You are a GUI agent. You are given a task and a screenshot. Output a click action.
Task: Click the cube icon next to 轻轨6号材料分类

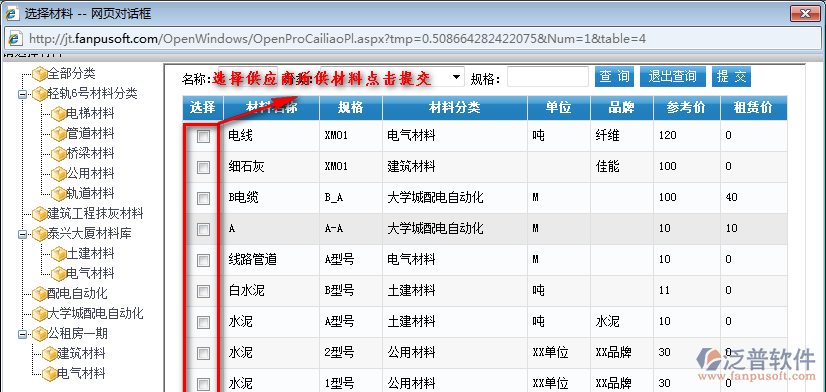pyautogui.click(x=40, y=94)
